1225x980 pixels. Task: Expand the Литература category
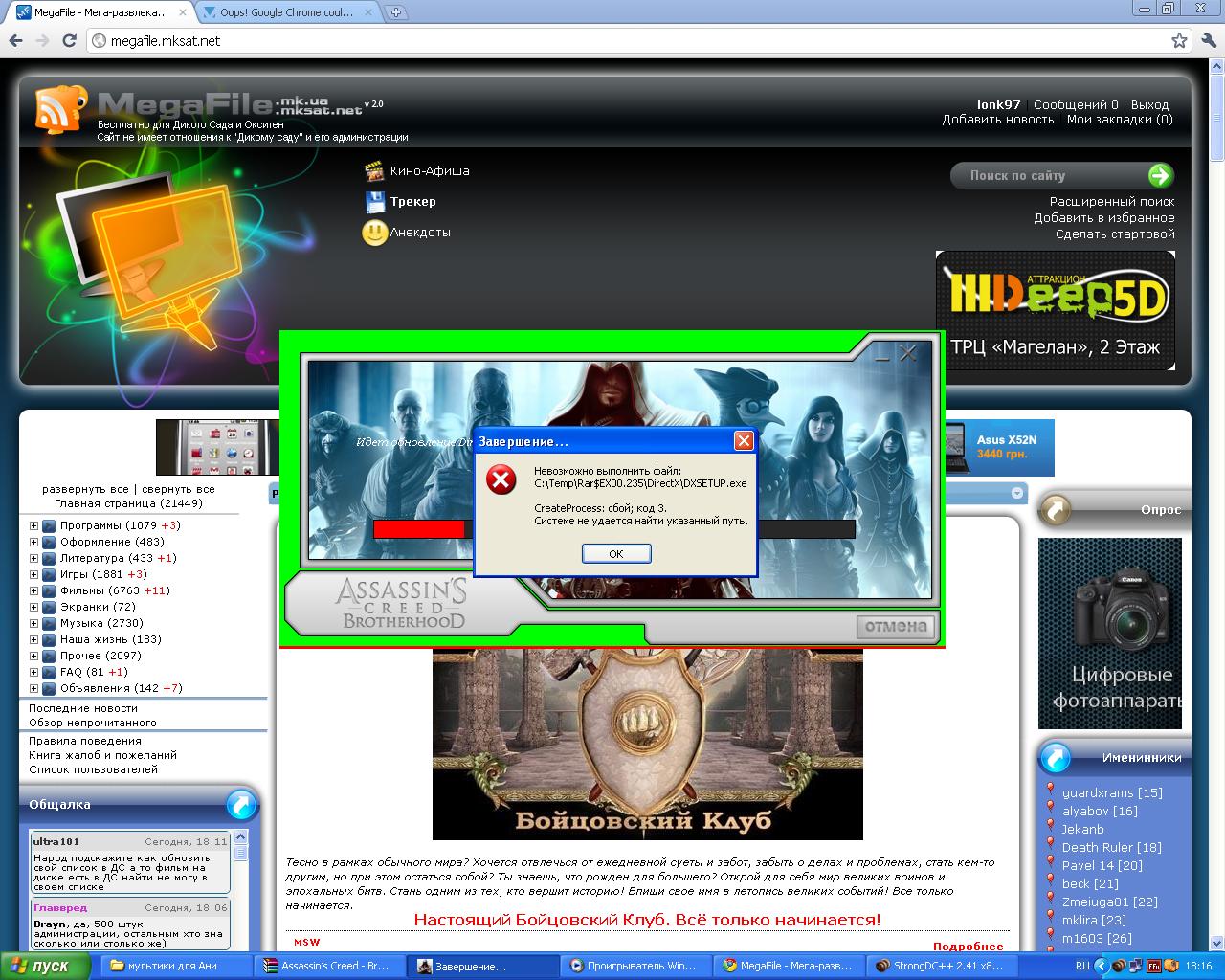point(34,558)
